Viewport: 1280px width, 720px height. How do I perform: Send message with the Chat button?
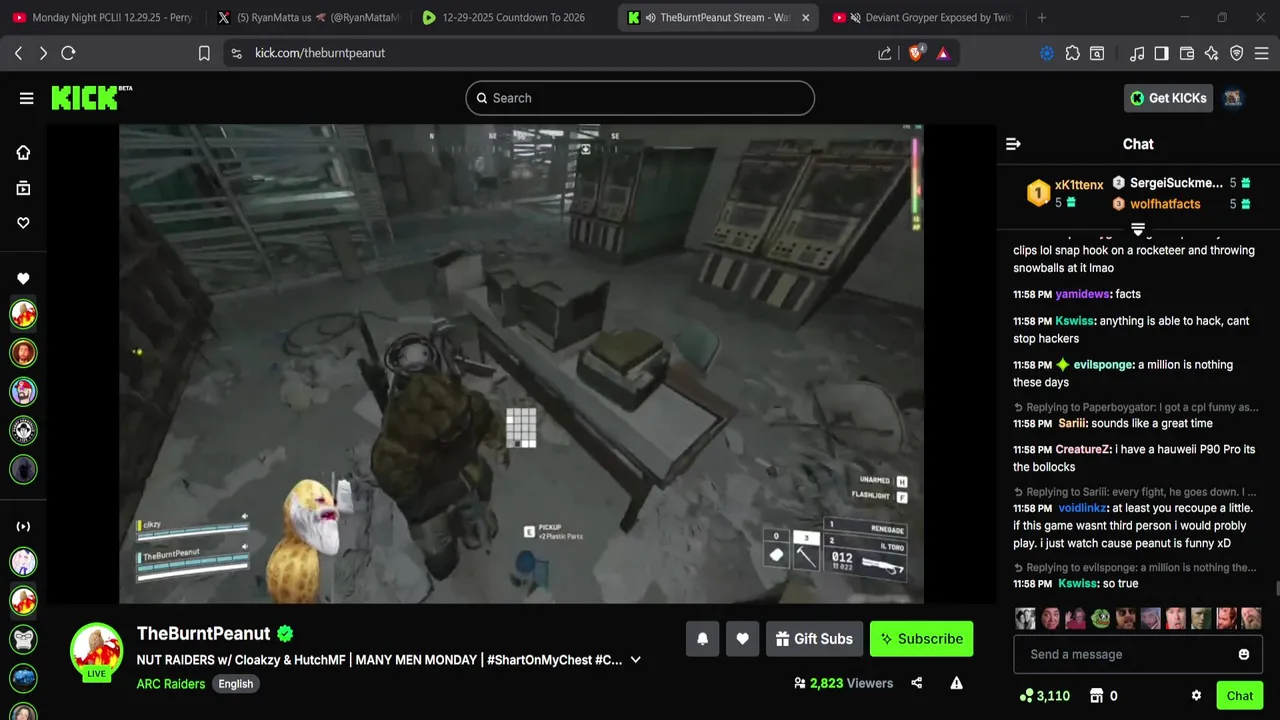coord(1239,696)
